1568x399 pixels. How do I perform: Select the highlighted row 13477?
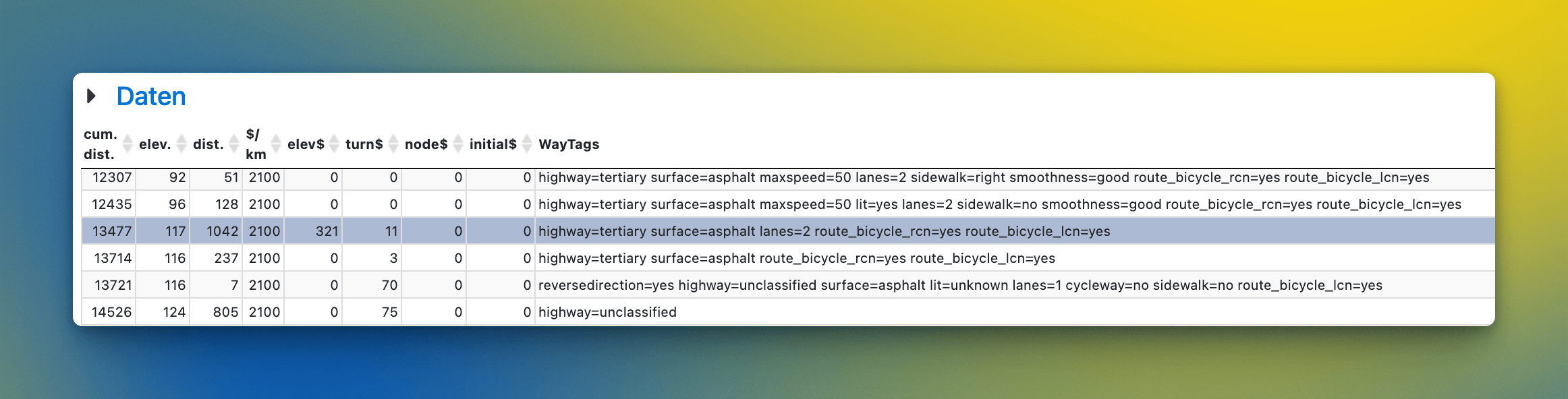(788, 231)
